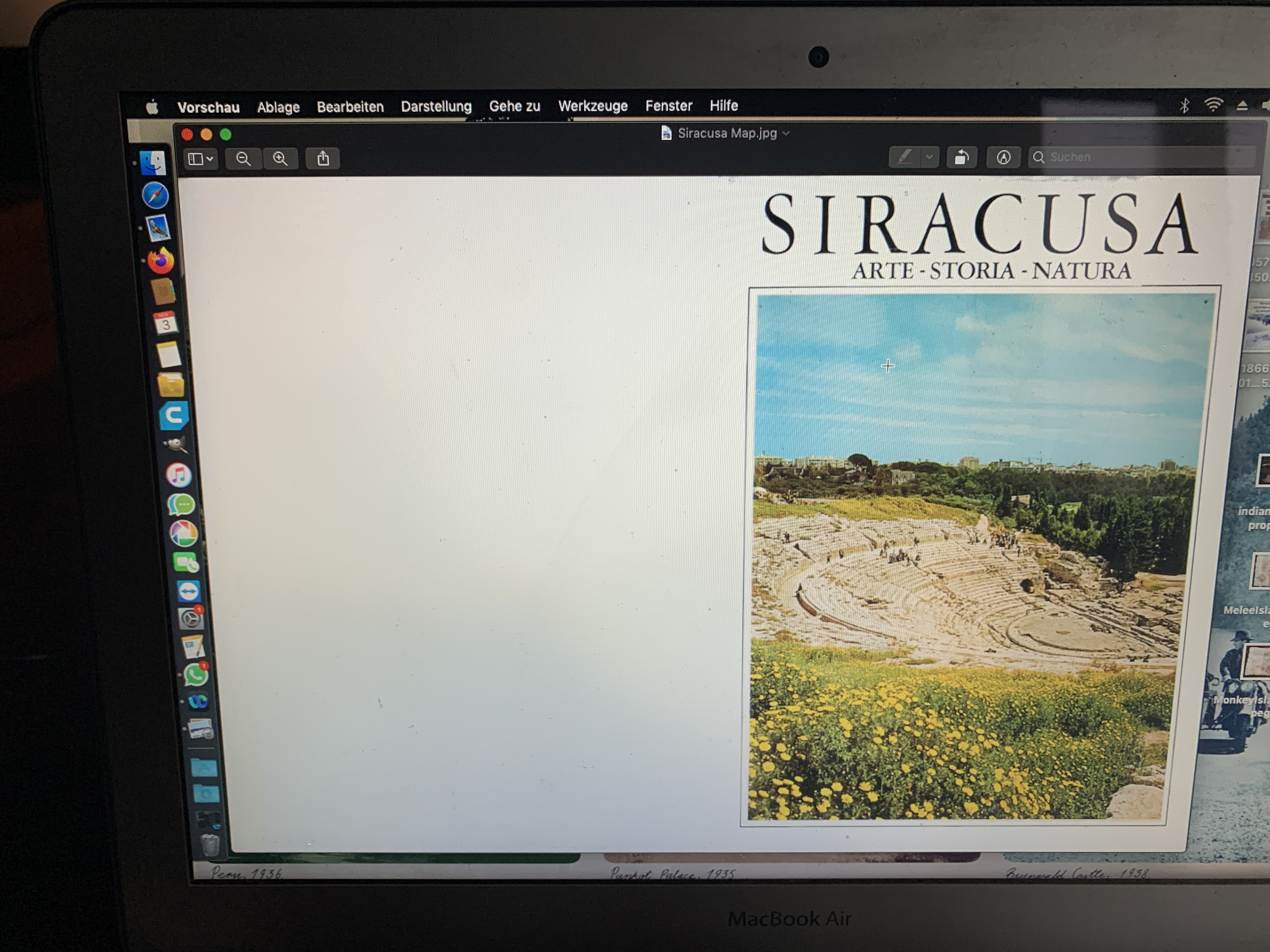The image size is (1270, 952).
Task: Click the zoom out magnifier in Preview toolbar
Action: 243,159
